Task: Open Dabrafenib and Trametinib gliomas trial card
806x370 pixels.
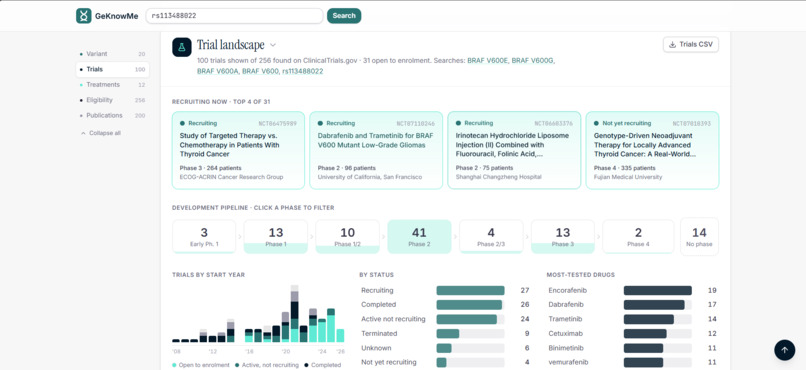Action: click(376, 150)
